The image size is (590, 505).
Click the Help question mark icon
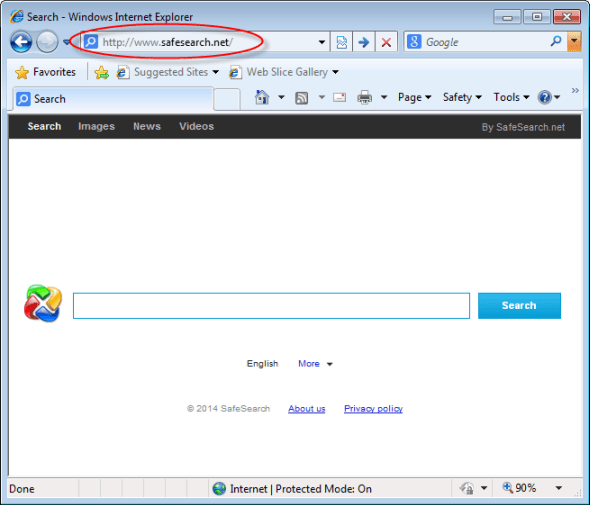545,97
